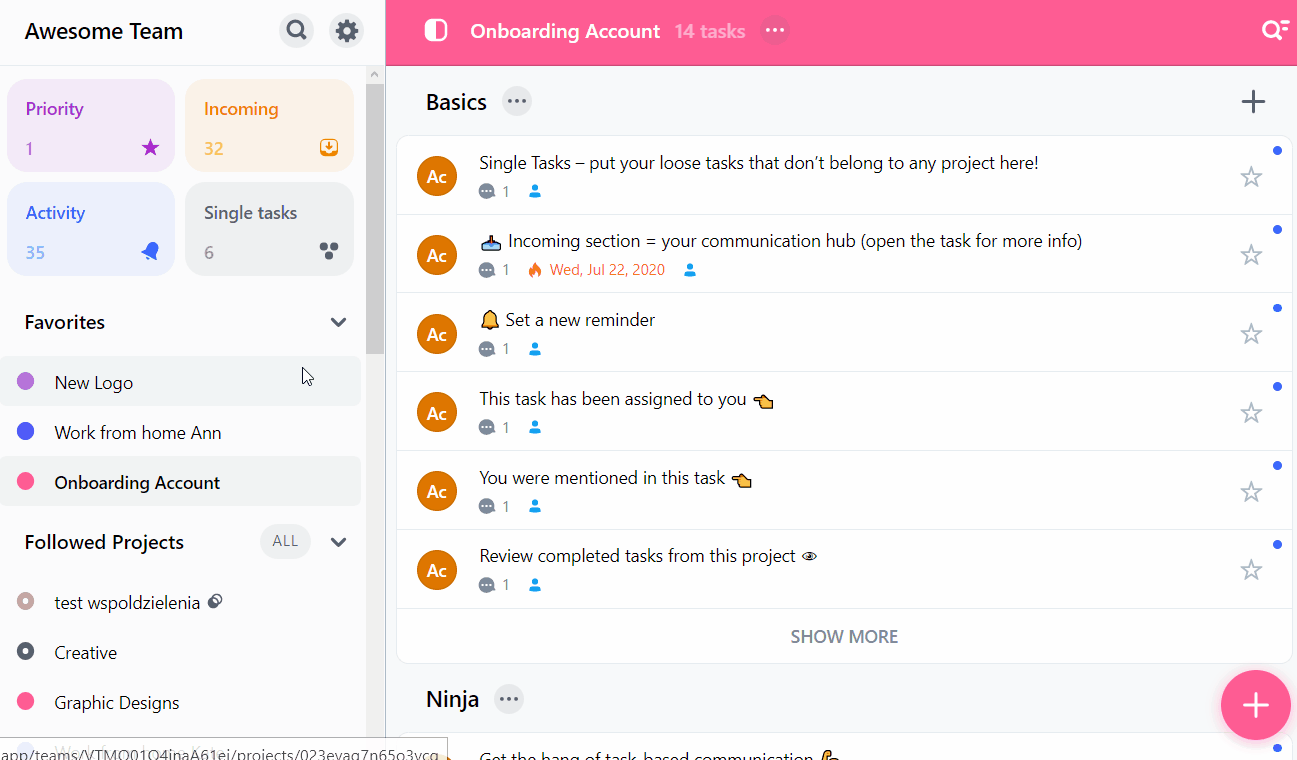Open comments icon on Set a new reminder

pyautogui.click(x=487, y=349)
